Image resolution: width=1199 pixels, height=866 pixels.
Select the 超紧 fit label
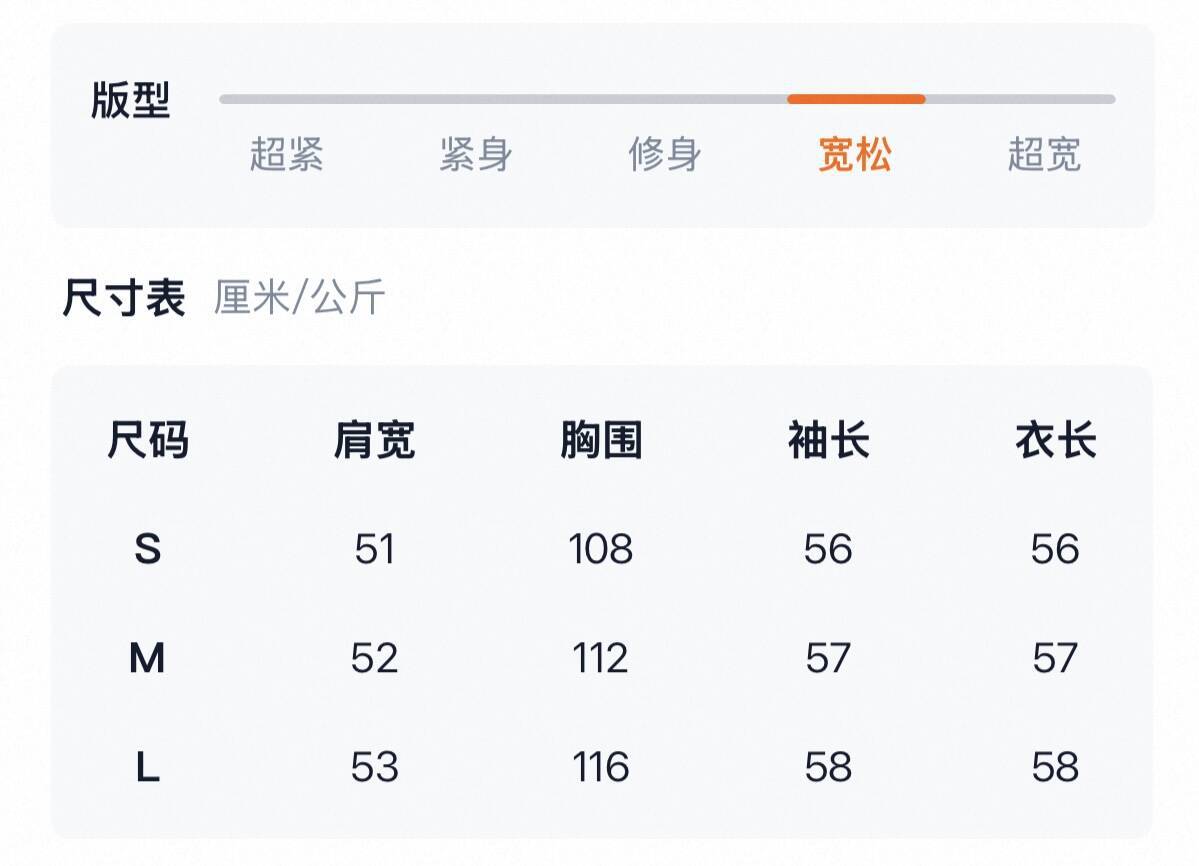(287, 154)
